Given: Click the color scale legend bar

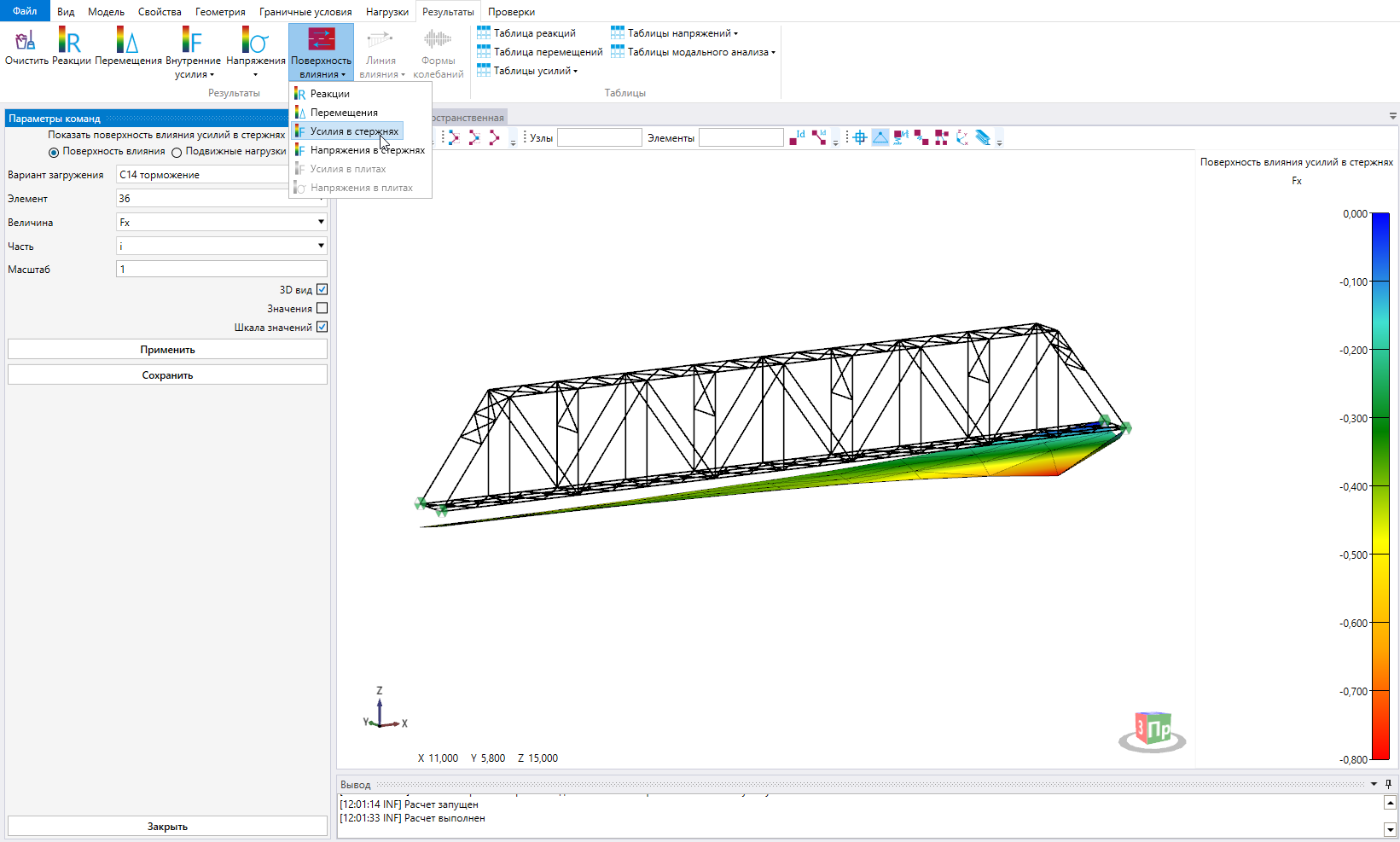Looking at the screenshot, I should (1380, 486).
